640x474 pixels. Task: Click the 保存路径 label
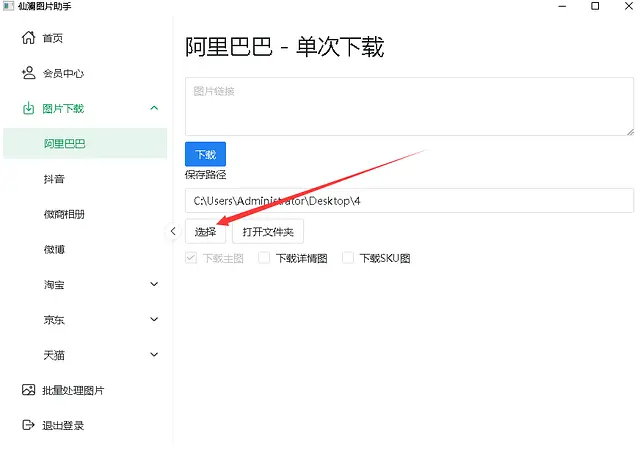click(x=205, y=175)
